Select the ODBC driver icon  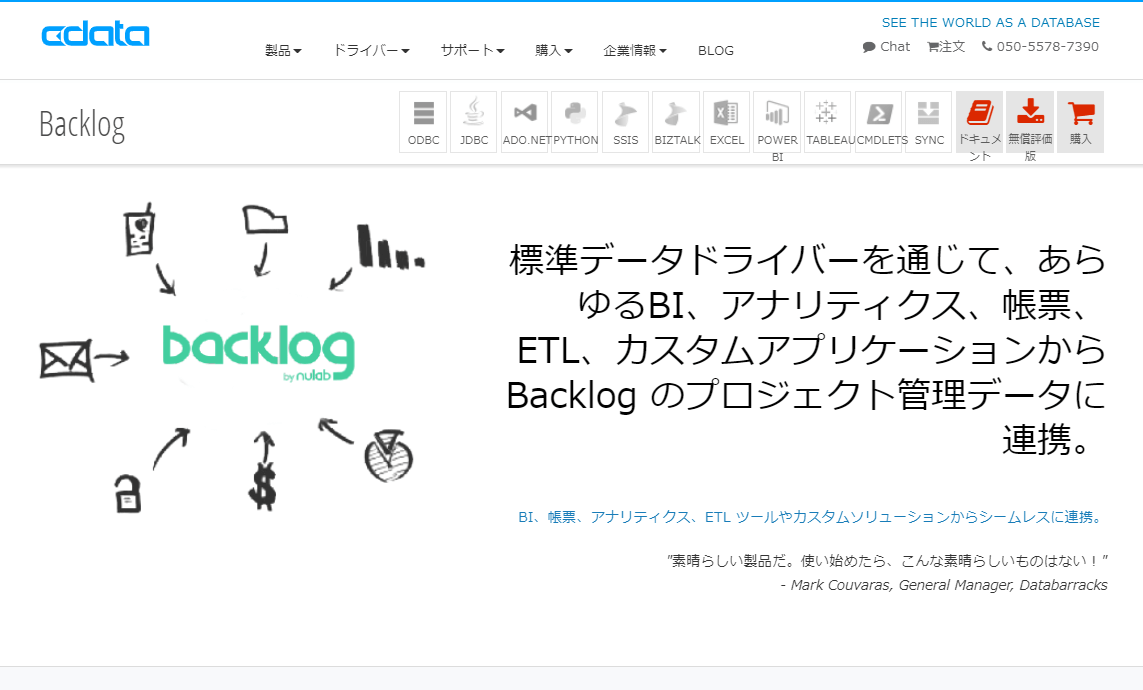[422, 119]
